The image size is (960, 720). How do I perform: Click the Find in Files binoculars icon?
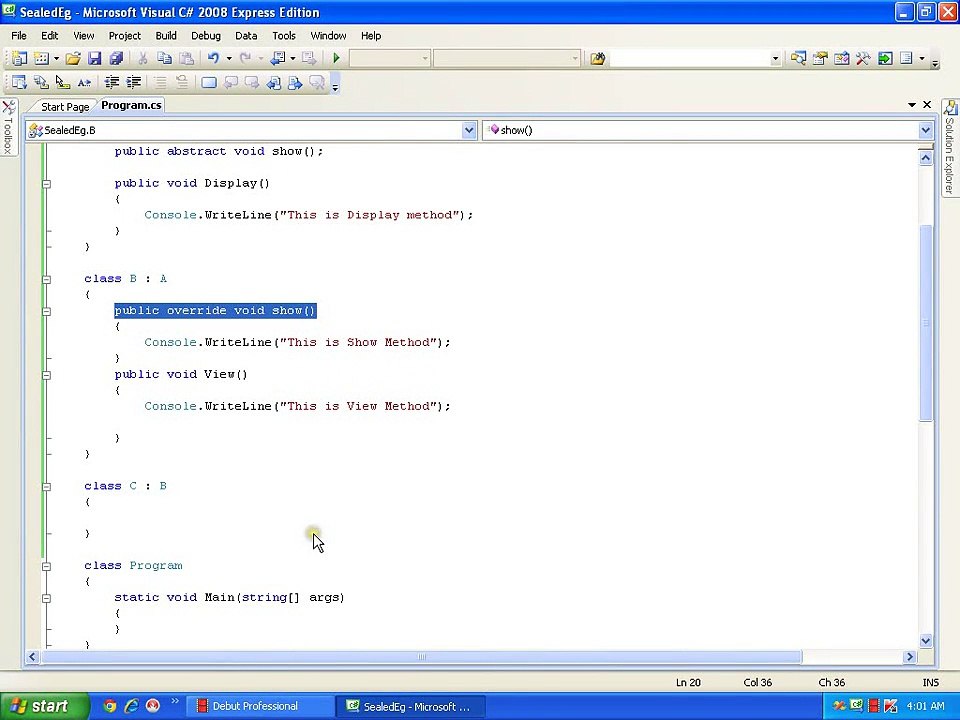(x=598, y=58)
